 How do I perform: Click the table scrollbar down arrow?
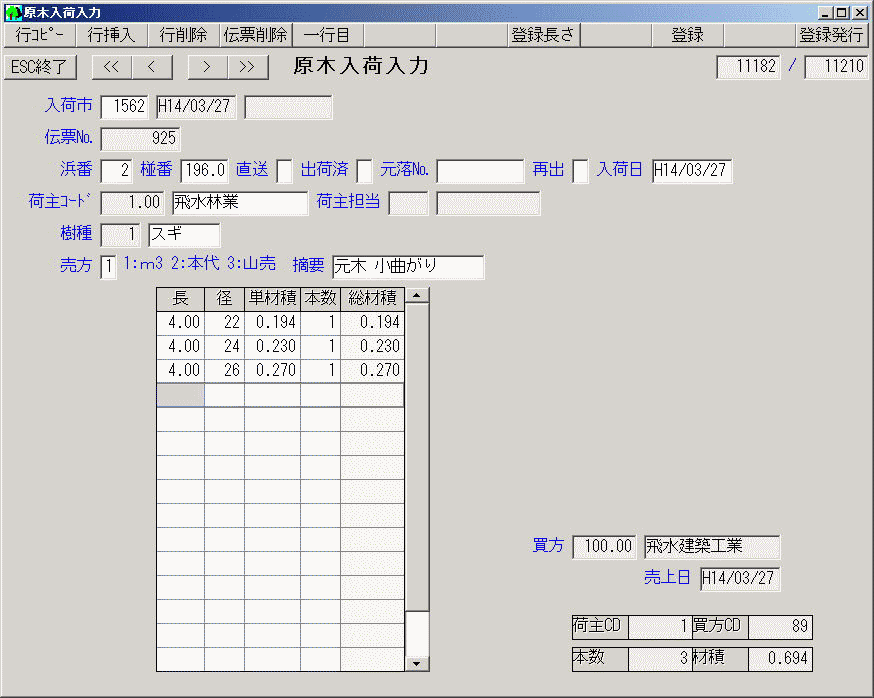coord(417,663)
